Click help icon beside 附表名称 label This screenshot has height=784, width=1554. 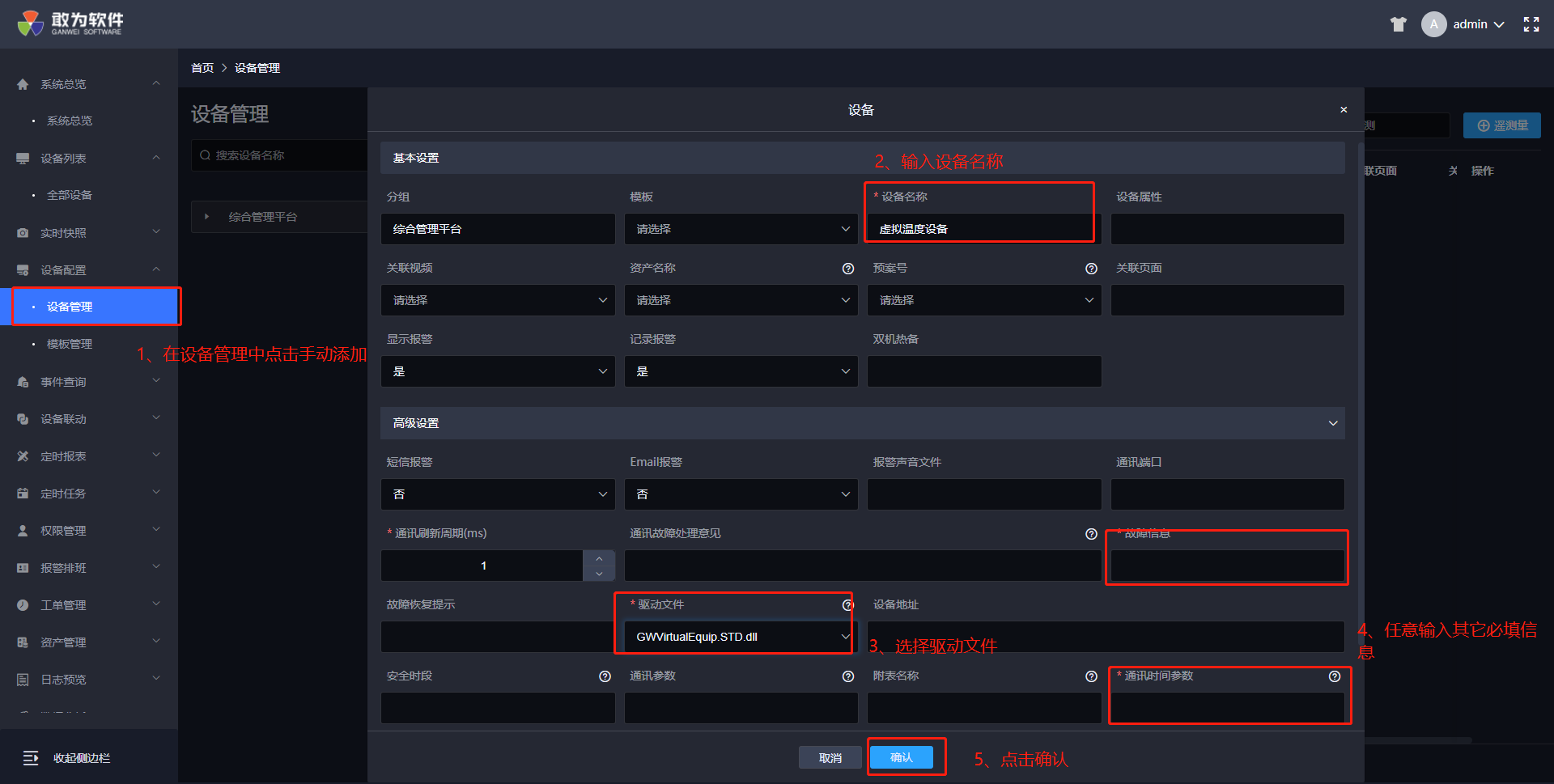[x=1091, y=676]
